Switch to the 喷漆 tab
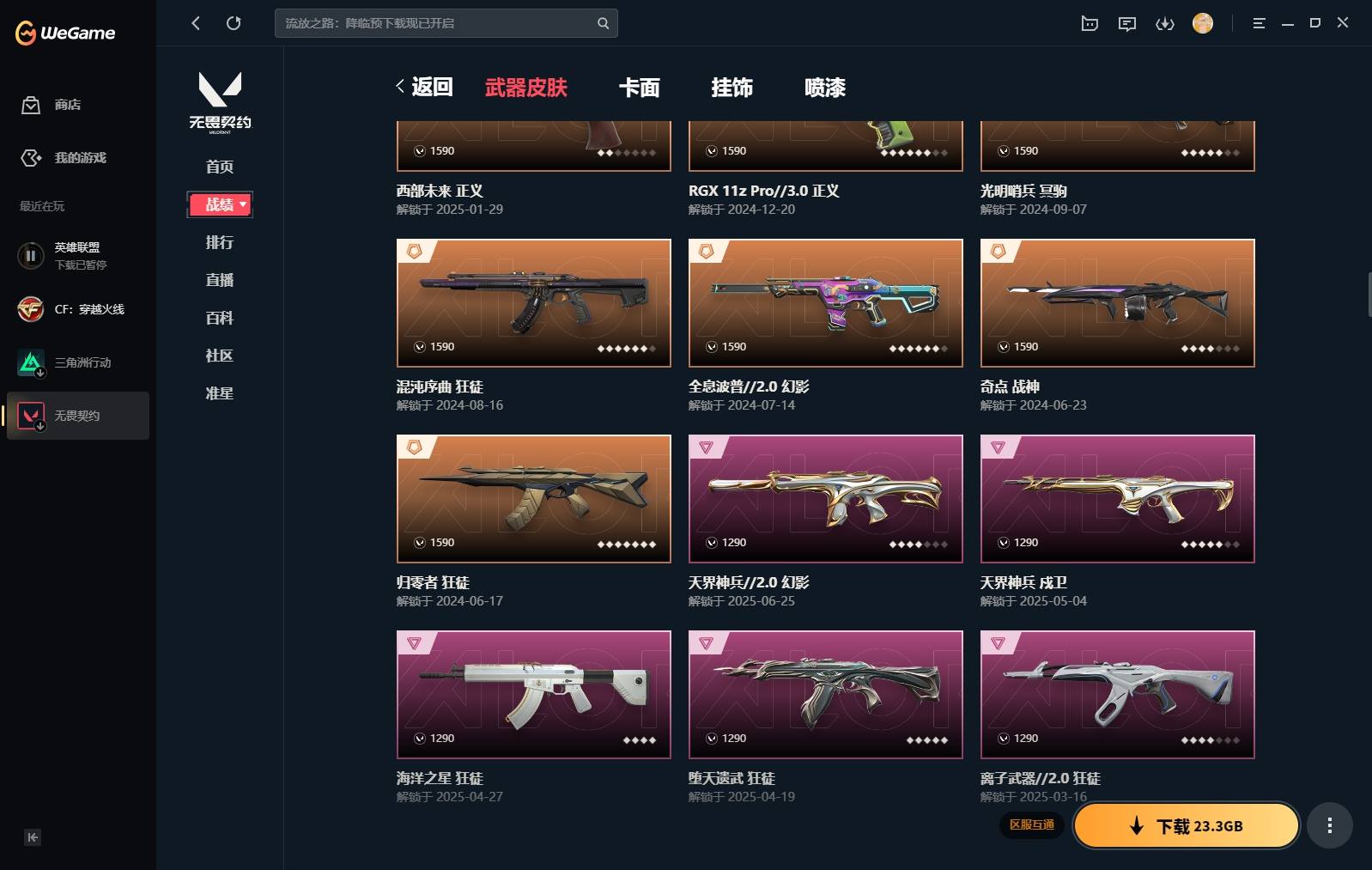Viewport: 1372px width, 870px height. pyautogui.click(x=825, y=88)
